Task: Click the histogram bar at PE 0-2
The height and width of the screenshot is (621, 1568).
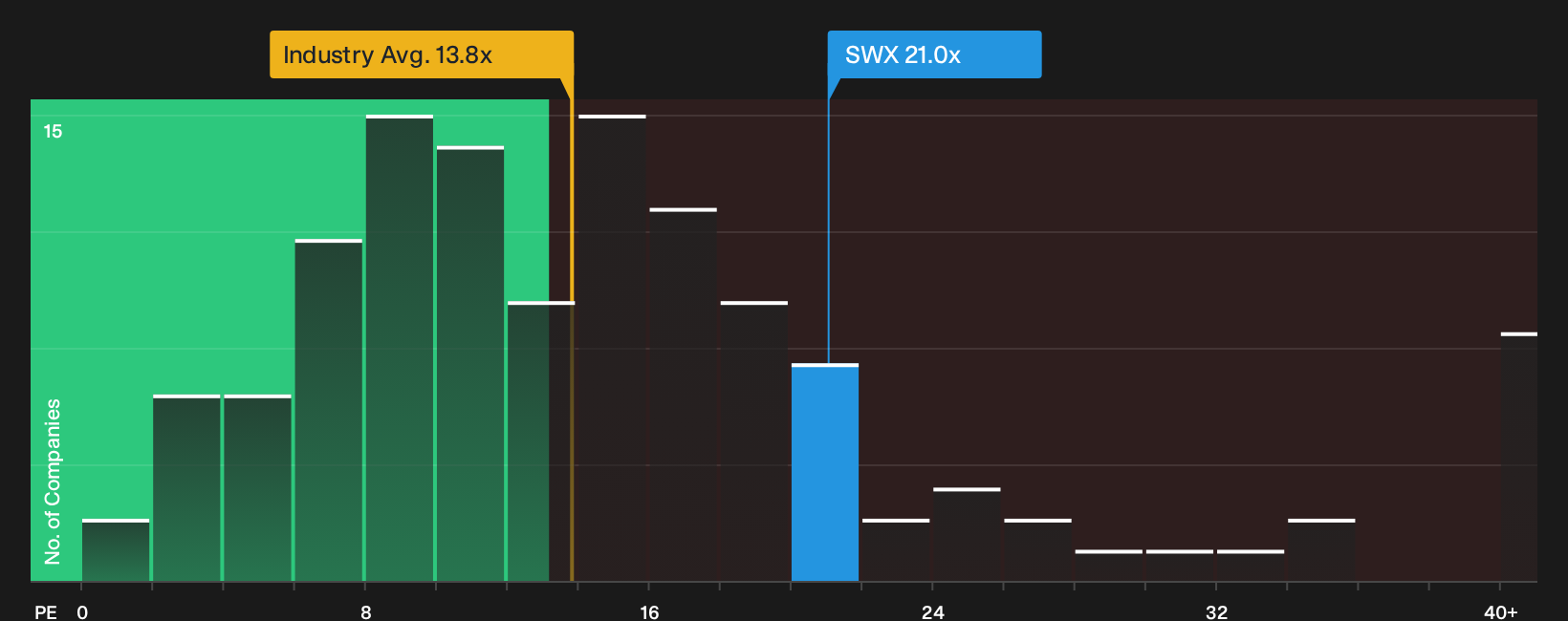Action: coord(116,550)
